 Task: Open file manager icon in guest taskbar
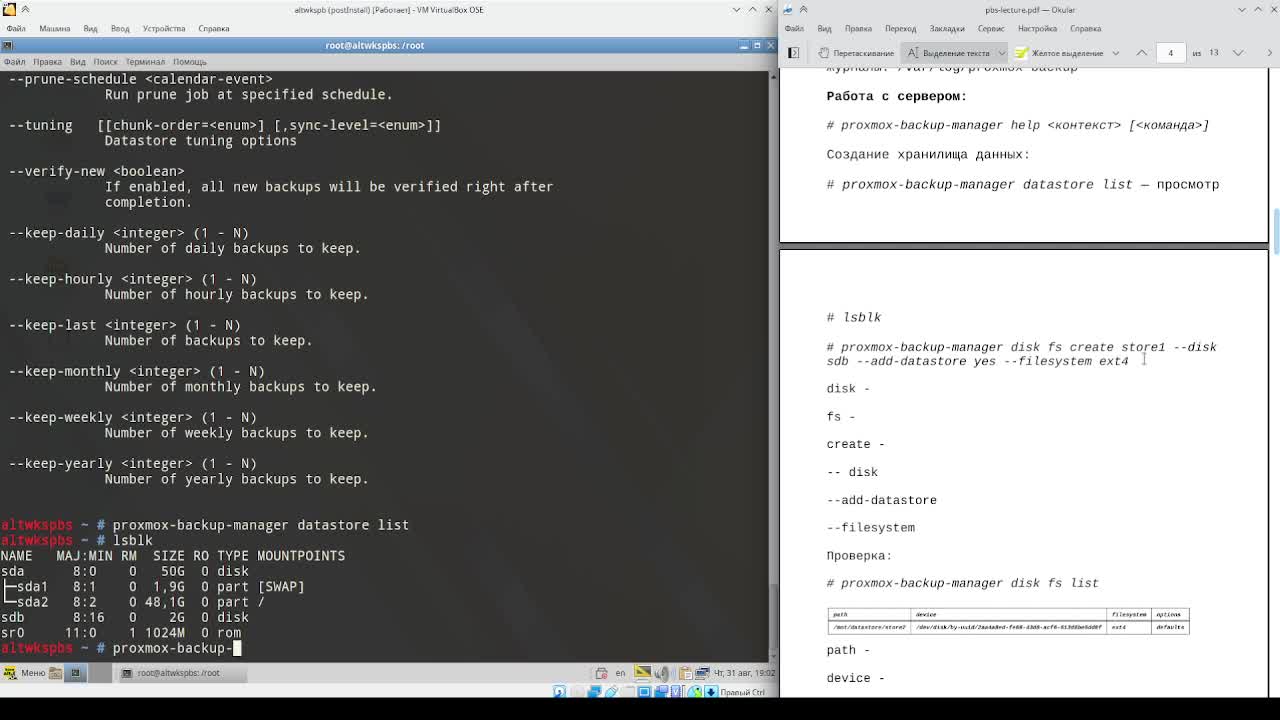(x=56, y=673)
